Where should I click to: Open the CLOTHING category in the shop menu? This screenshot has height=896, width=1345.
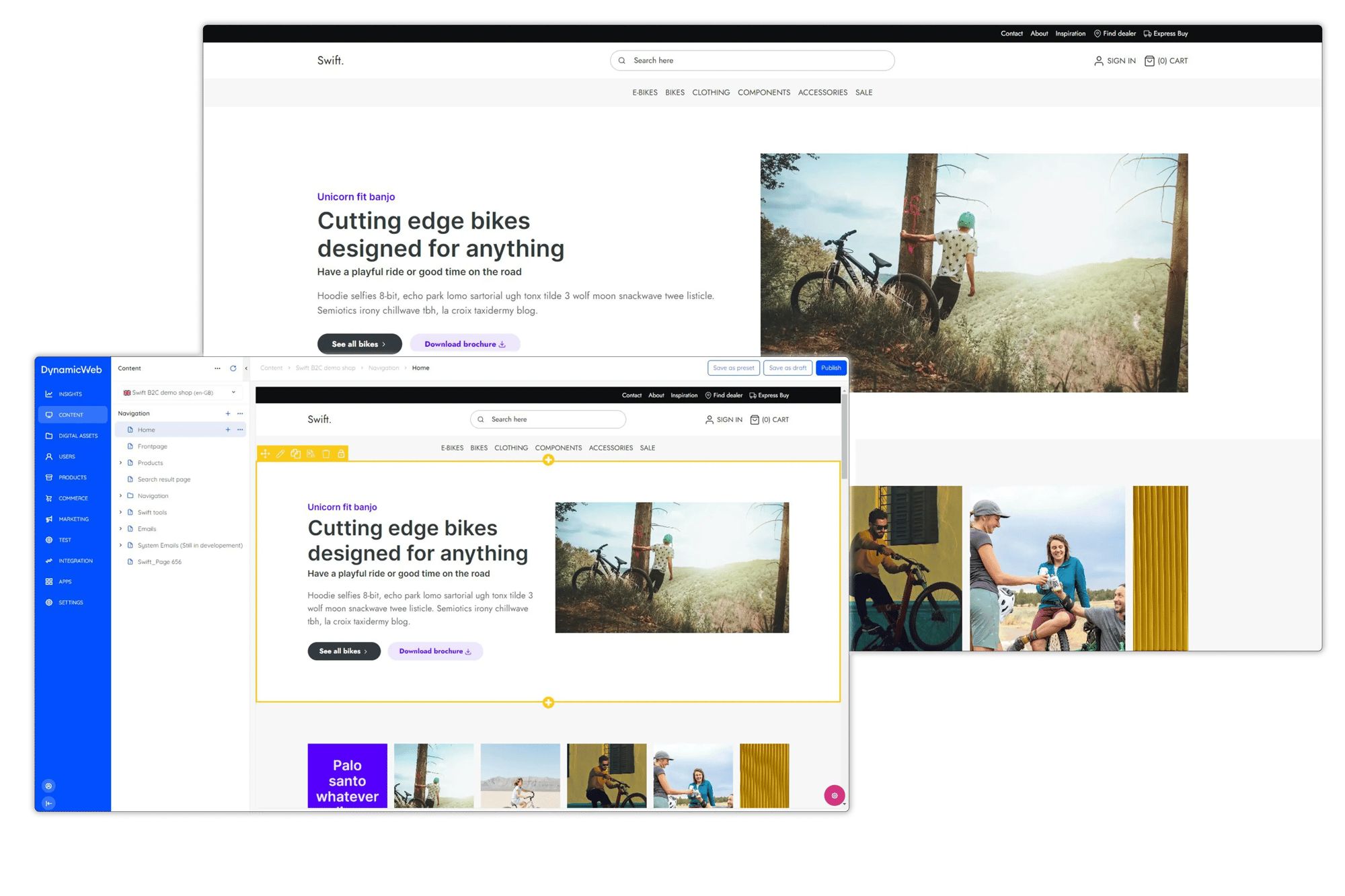pos(511,448)
